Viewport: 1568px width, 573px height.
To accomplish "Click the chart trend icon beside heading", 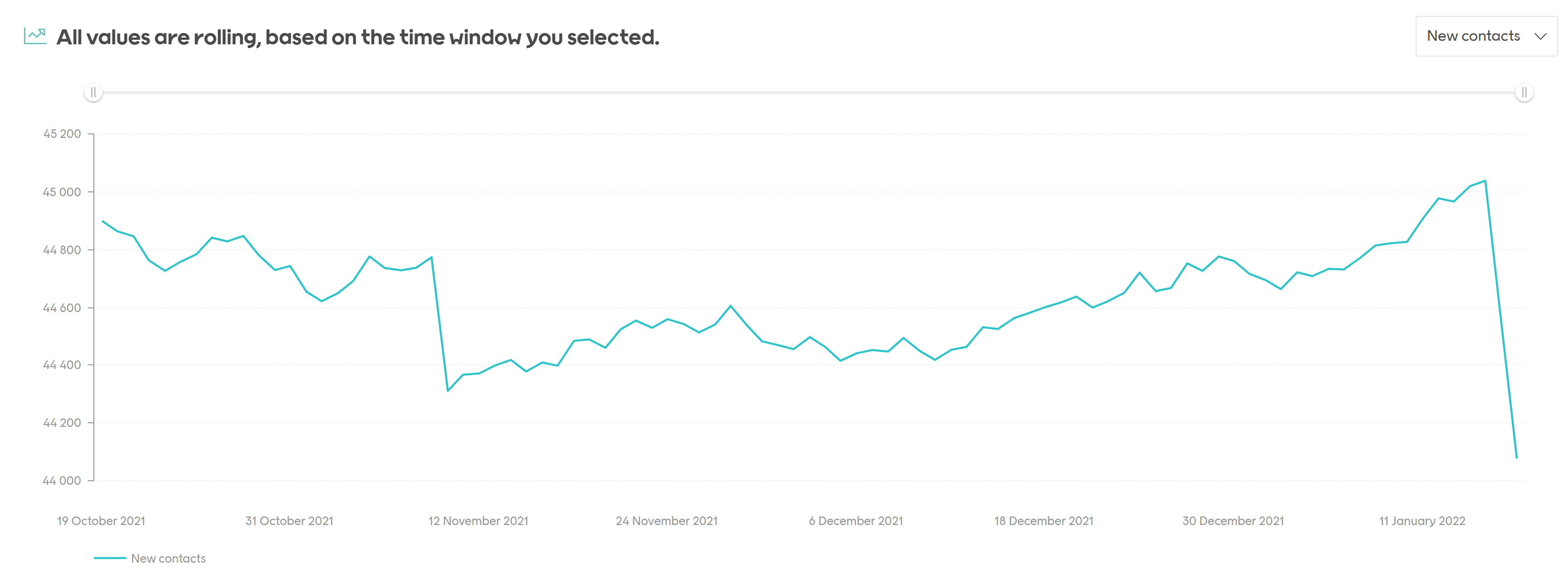I will pyautogui.click(x=35, y=36).
